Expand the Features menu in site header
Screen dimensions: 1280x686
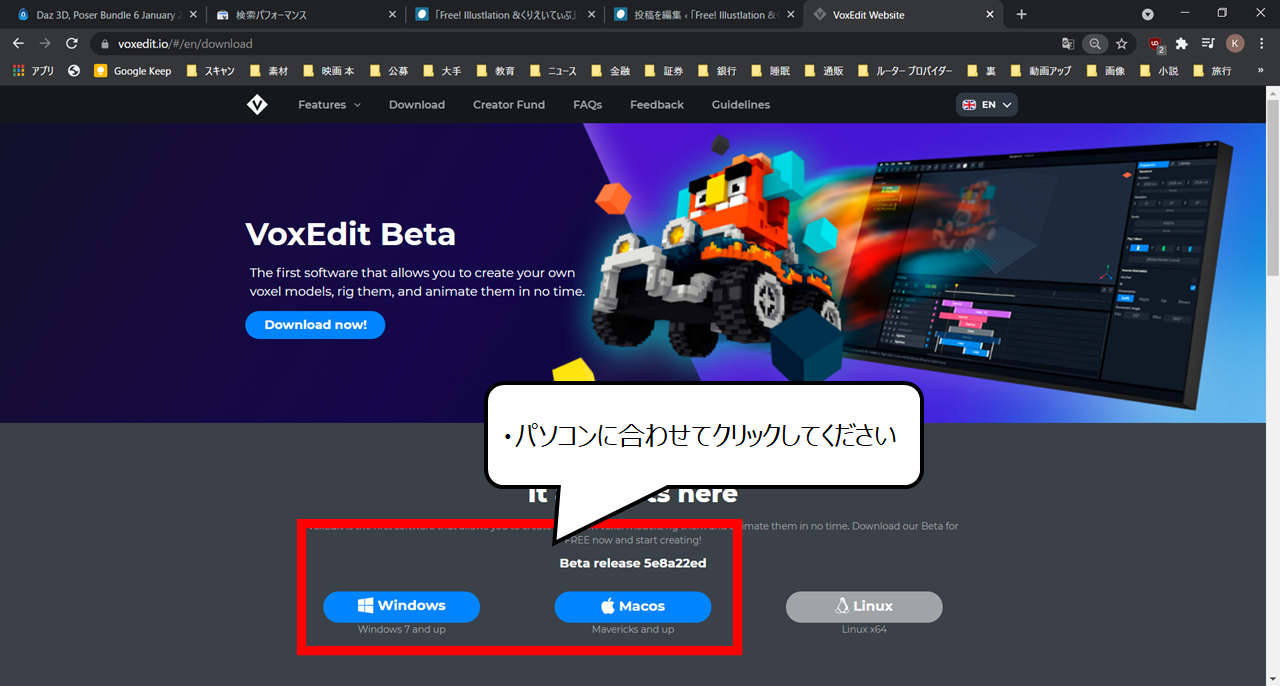[x=329, y=105]
